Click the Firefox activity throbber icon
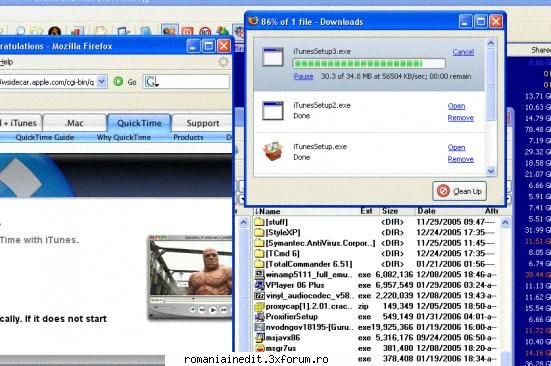The height and width of the screenshot is (366, 551). [x=223, y=62]
